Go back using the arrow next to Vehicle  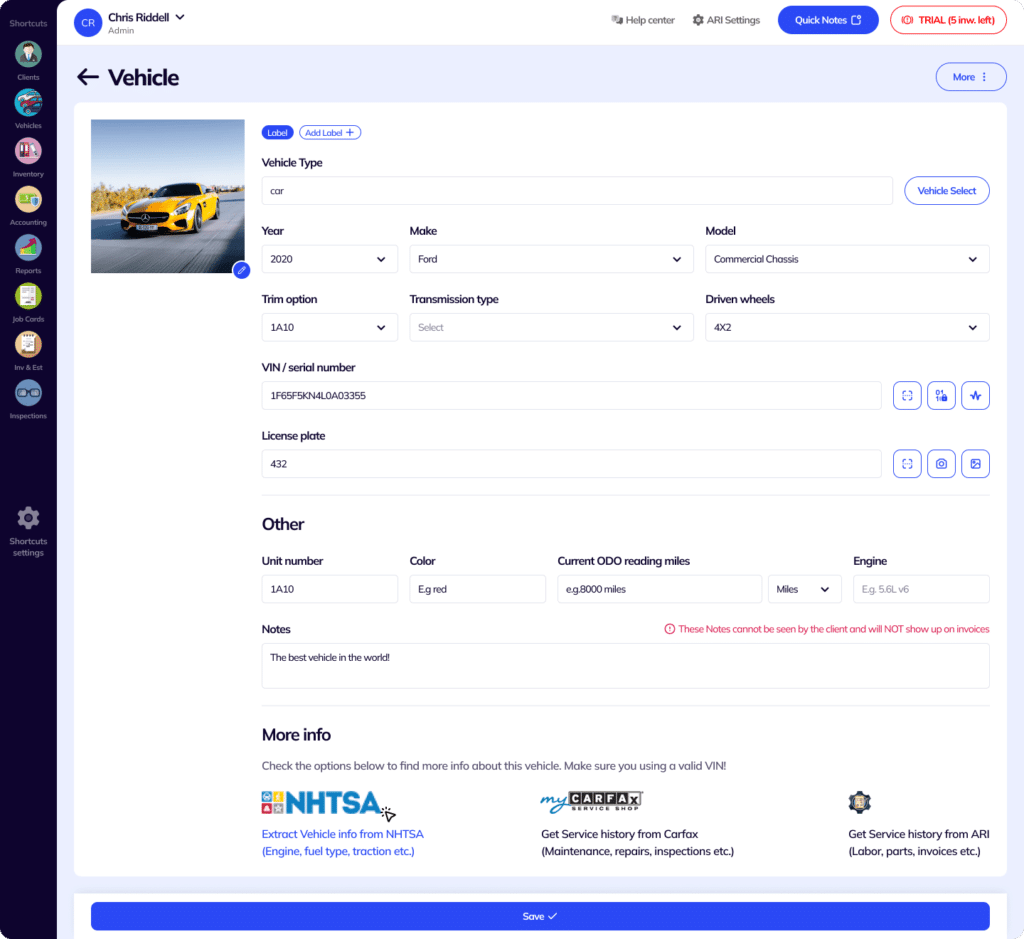88,77
